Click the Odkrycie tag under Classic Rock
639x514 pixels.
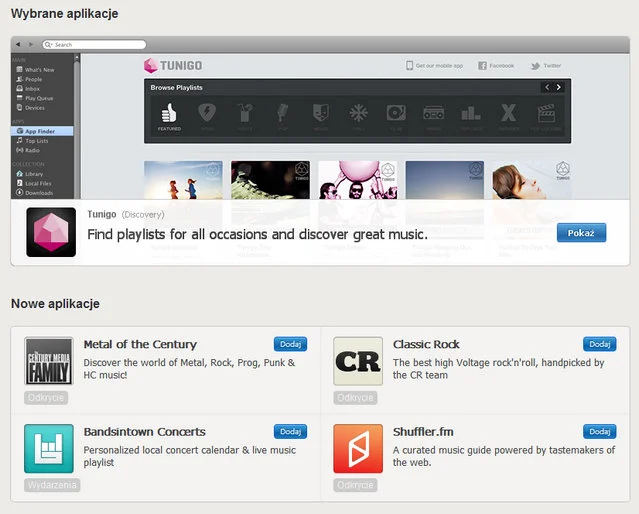355,398
